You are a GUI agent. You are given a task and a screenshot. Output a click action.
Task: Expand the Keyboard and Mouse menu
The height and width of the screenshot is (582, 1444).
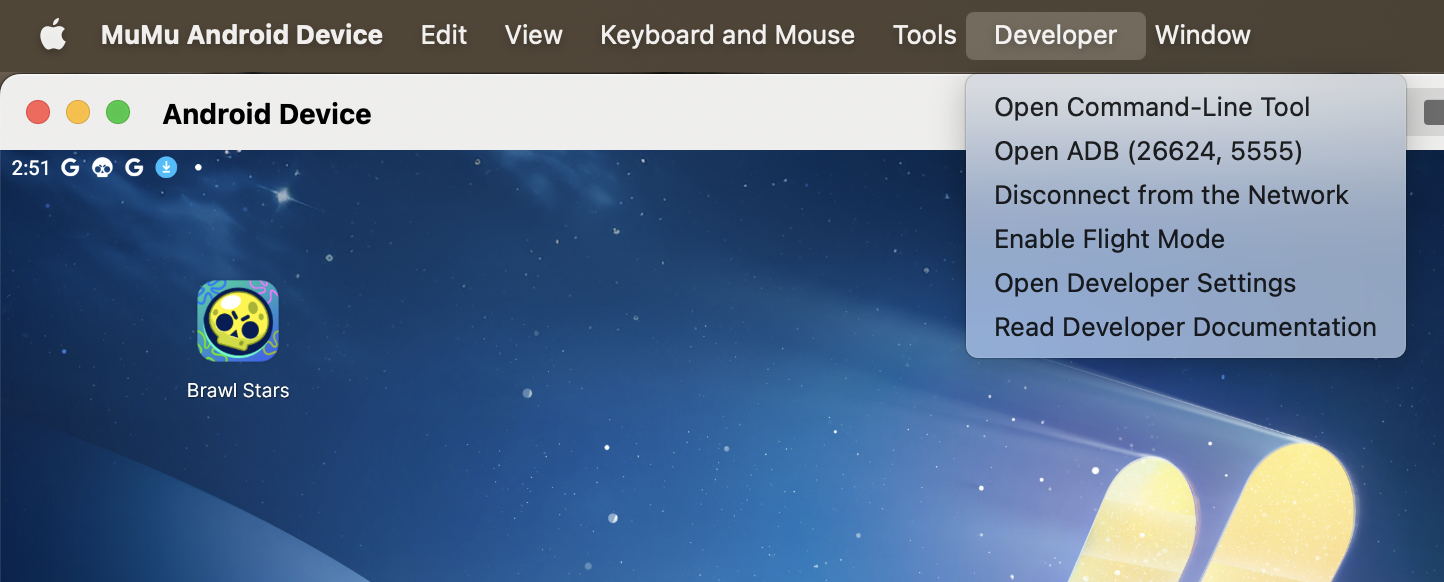click(727, 36)
